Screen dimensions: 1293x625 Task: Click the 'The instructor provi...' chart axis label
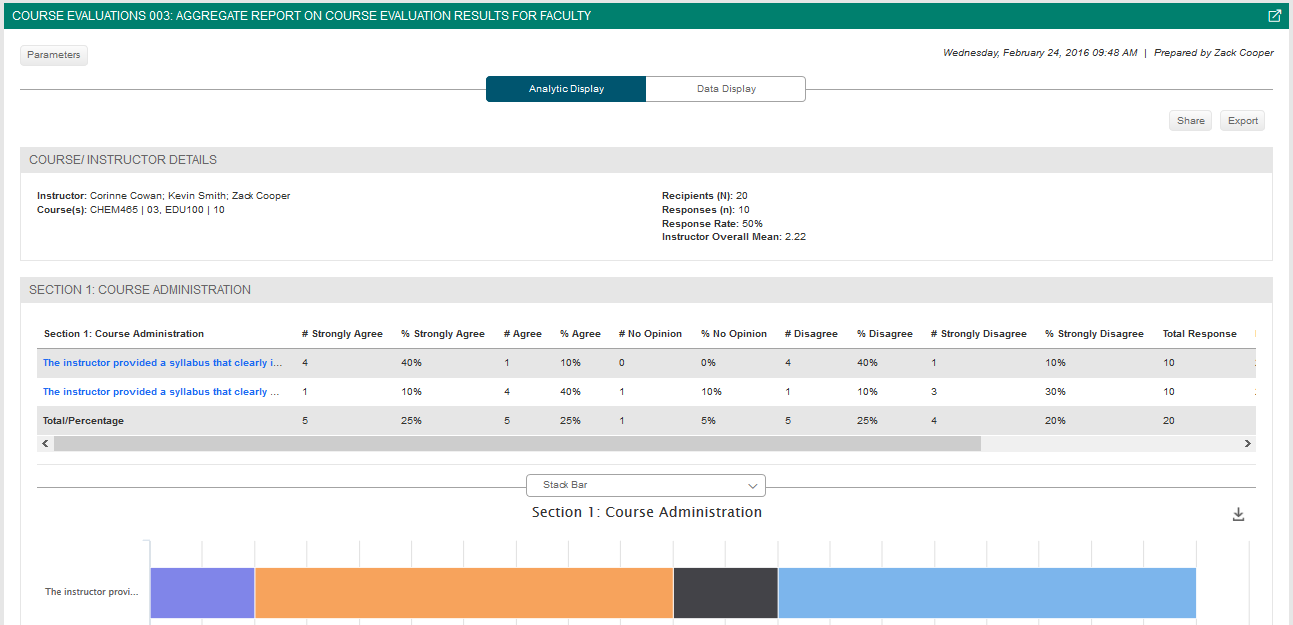point(91,592)
